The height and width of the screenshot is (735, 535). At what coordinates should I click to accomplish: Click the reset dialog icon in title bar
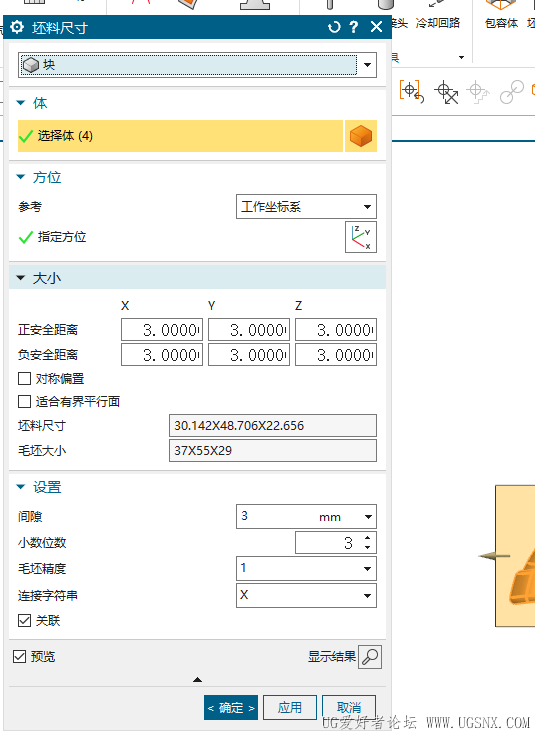coord(334,27)
